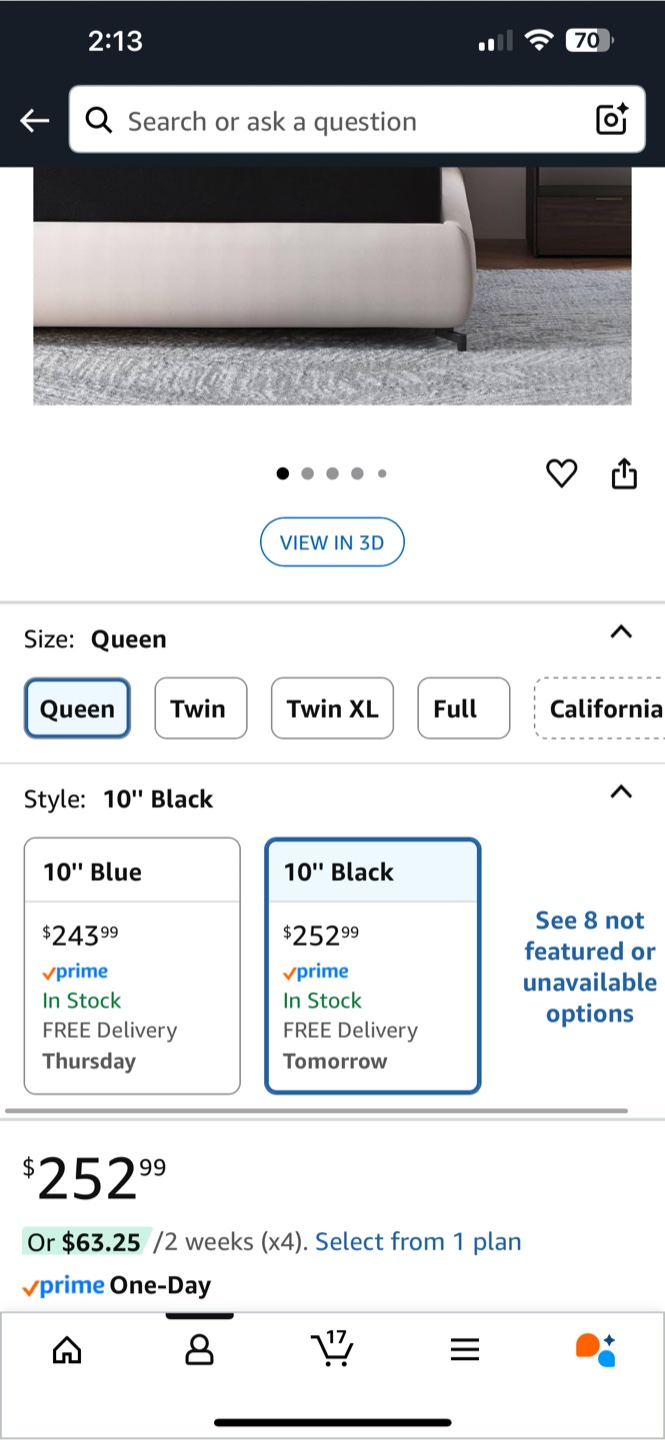Tap the back arrow icon
665x1440 pixels.
pos(34,121)
